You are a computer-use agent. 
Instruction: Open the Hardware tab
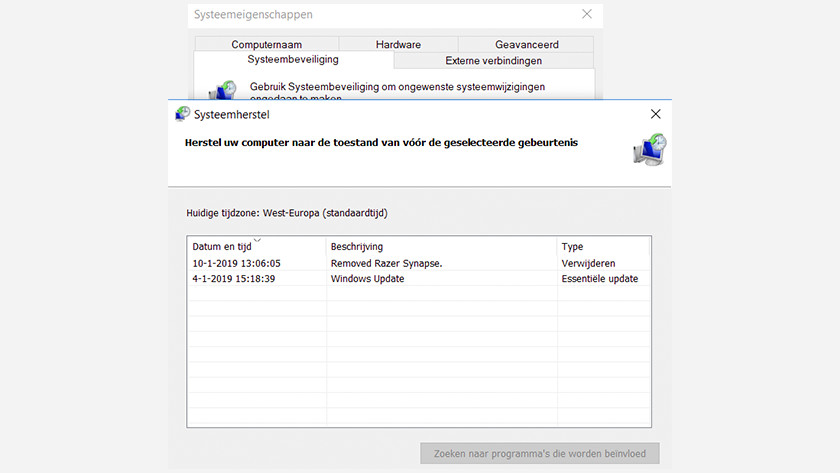398,44
